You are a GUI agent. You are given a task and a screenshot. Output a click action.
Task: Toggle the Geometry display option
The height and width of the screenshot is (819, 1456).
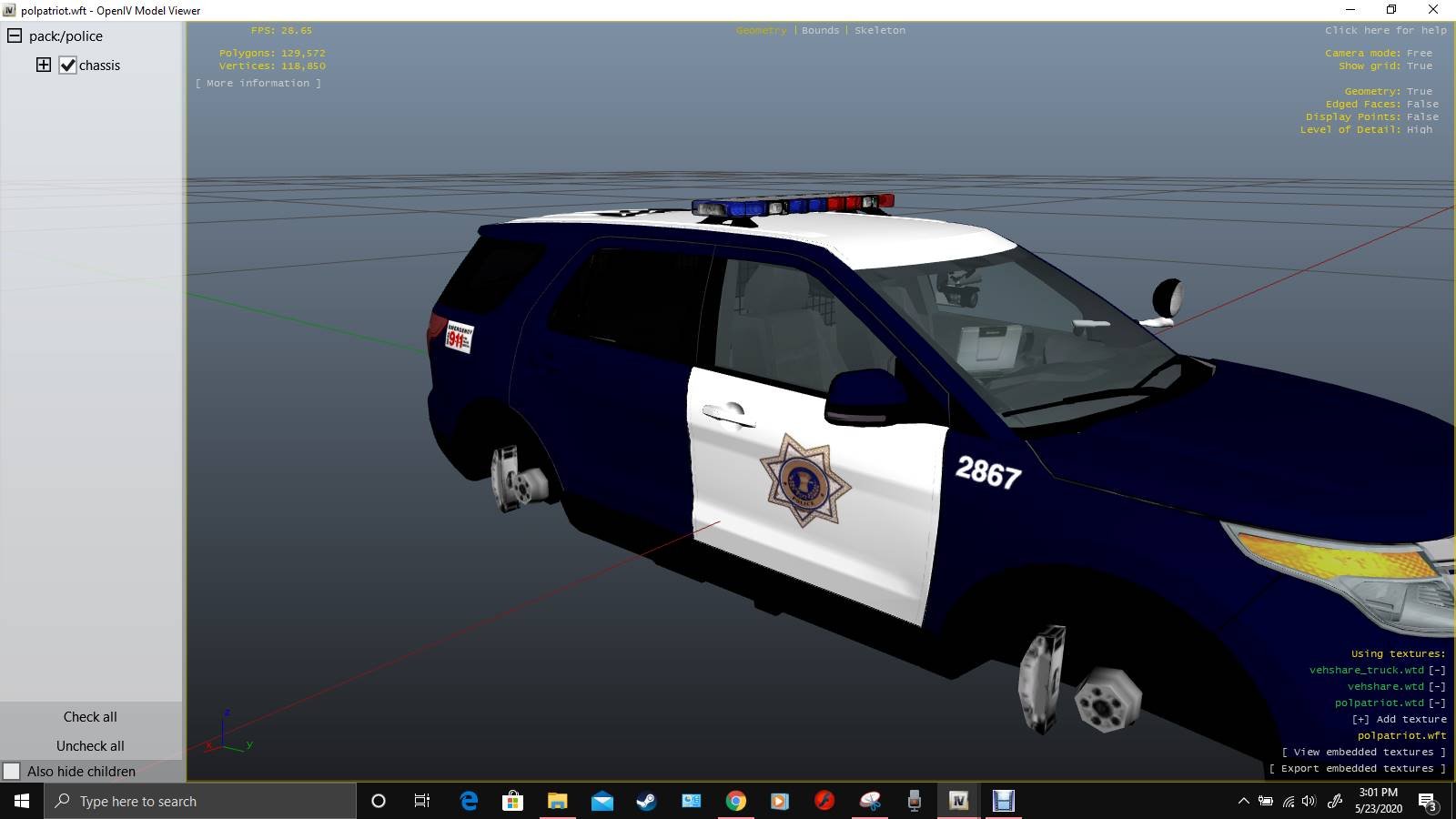[x=1389, y=91]
